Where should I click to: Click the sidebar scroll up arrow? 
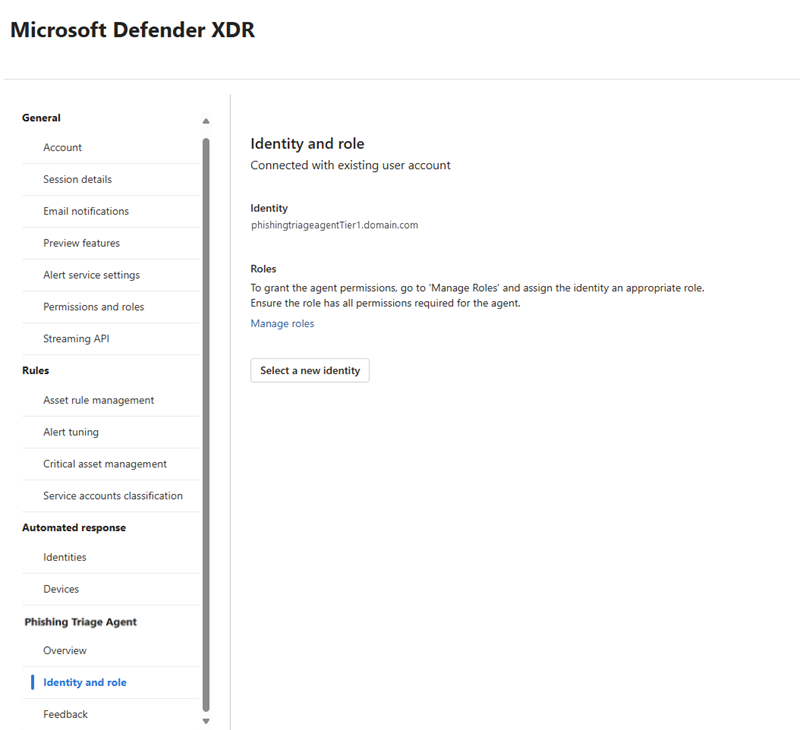[206, 121]
